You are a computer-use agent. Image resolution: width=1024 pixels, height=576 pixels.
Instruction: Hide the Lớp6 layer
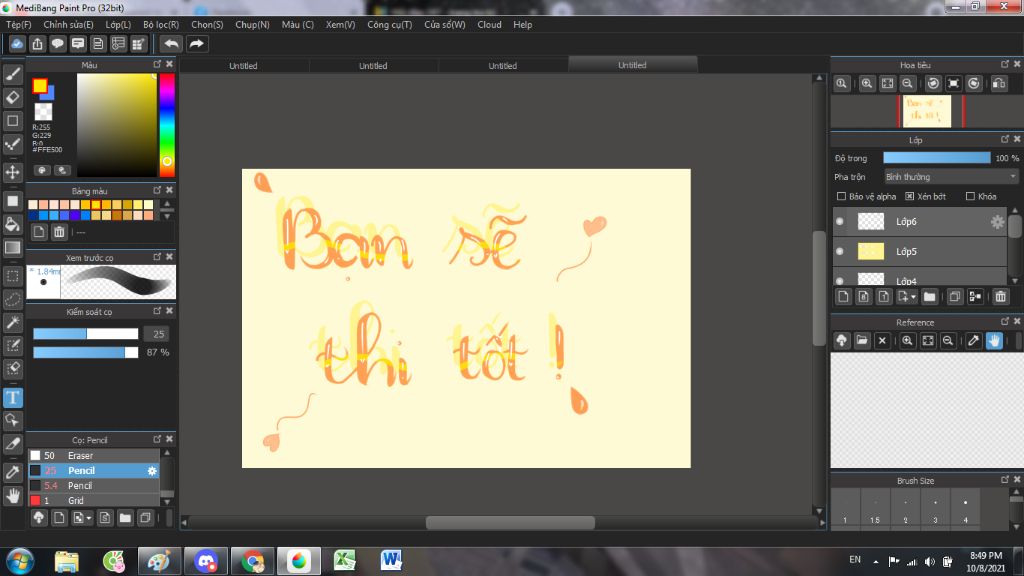(x=840, y=221)
